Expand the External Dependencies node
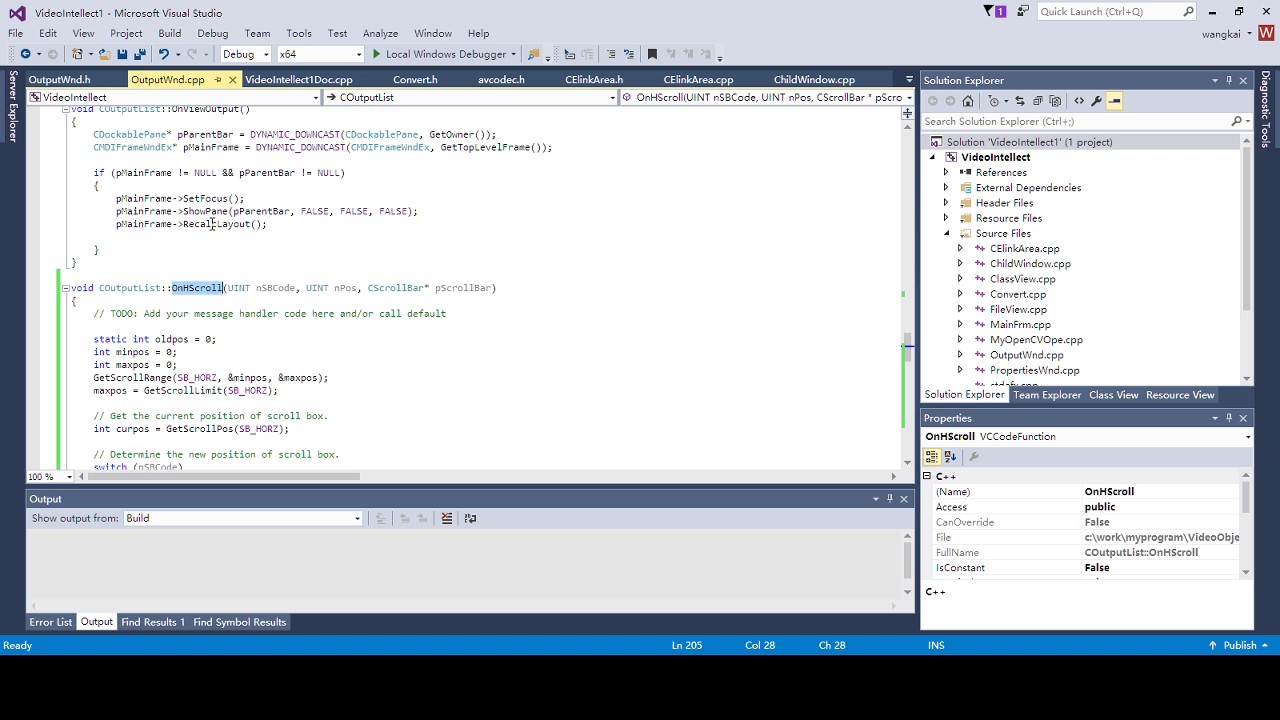Image resolution: width=1280 pixels, height=720 pixels. point(946,188)
